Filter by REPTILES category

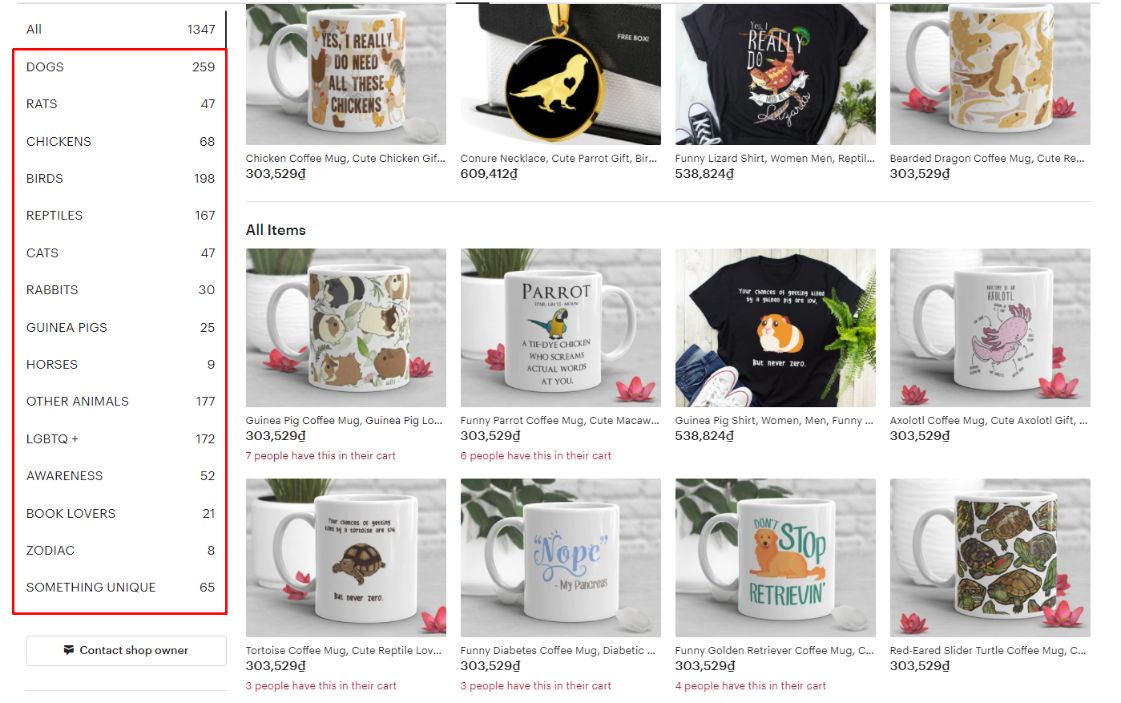pyautogui.click(x=120, y=215)
